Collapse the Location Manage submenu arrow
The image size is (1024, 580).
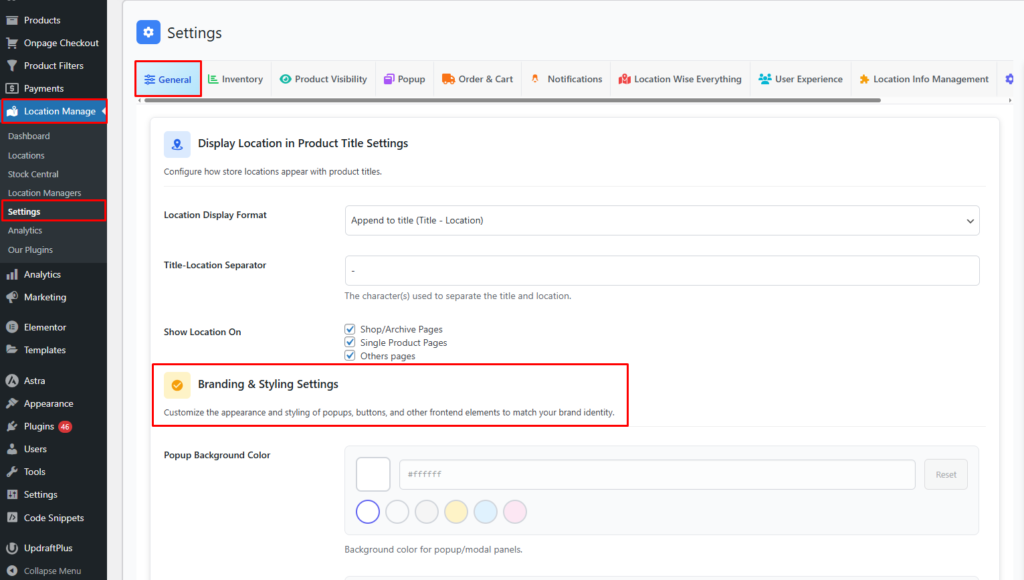coord(104,111)
